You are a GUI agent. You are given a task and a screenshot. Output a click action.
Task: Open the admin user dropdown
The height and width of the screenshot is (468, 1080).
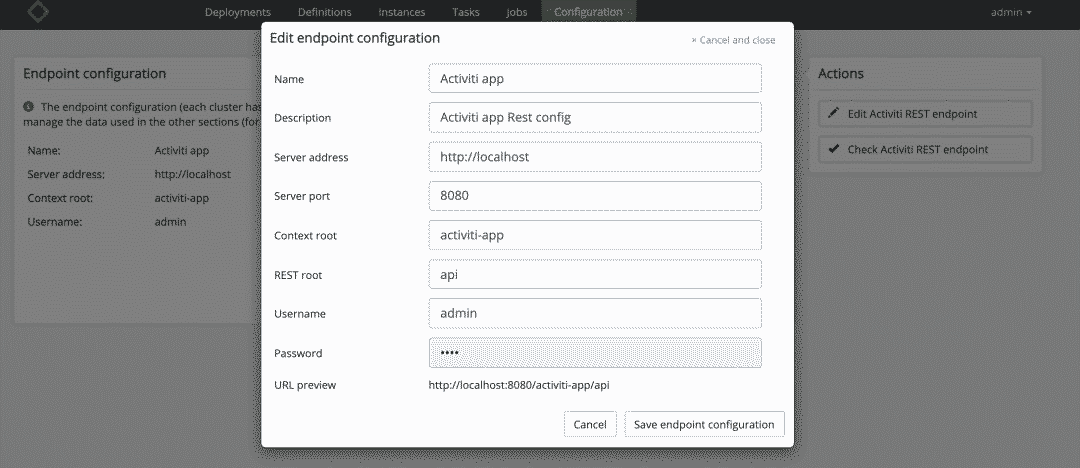tap(1011, 12)
